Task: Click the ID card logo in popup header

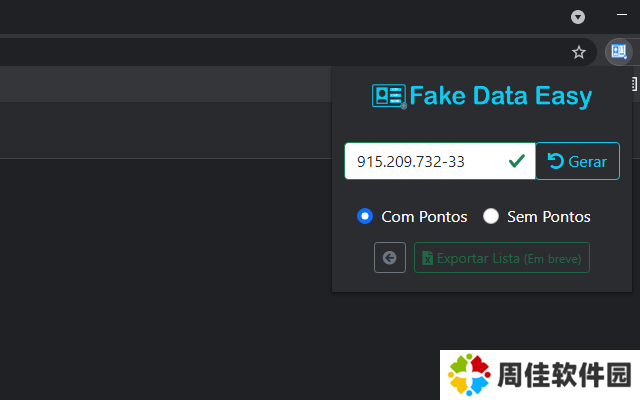Action: (x=388, y=96)
